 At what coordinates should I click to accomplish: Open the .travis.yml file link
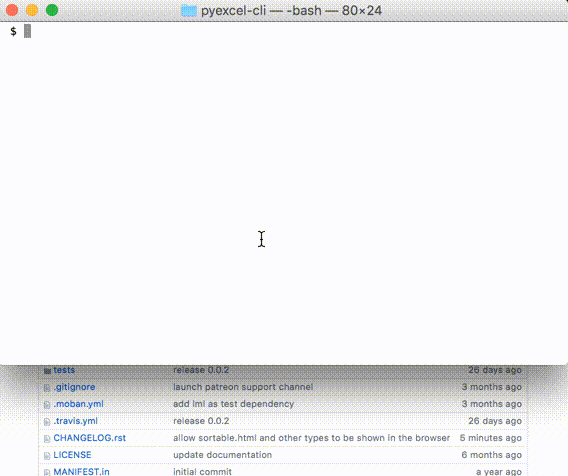tap(76, 421)
